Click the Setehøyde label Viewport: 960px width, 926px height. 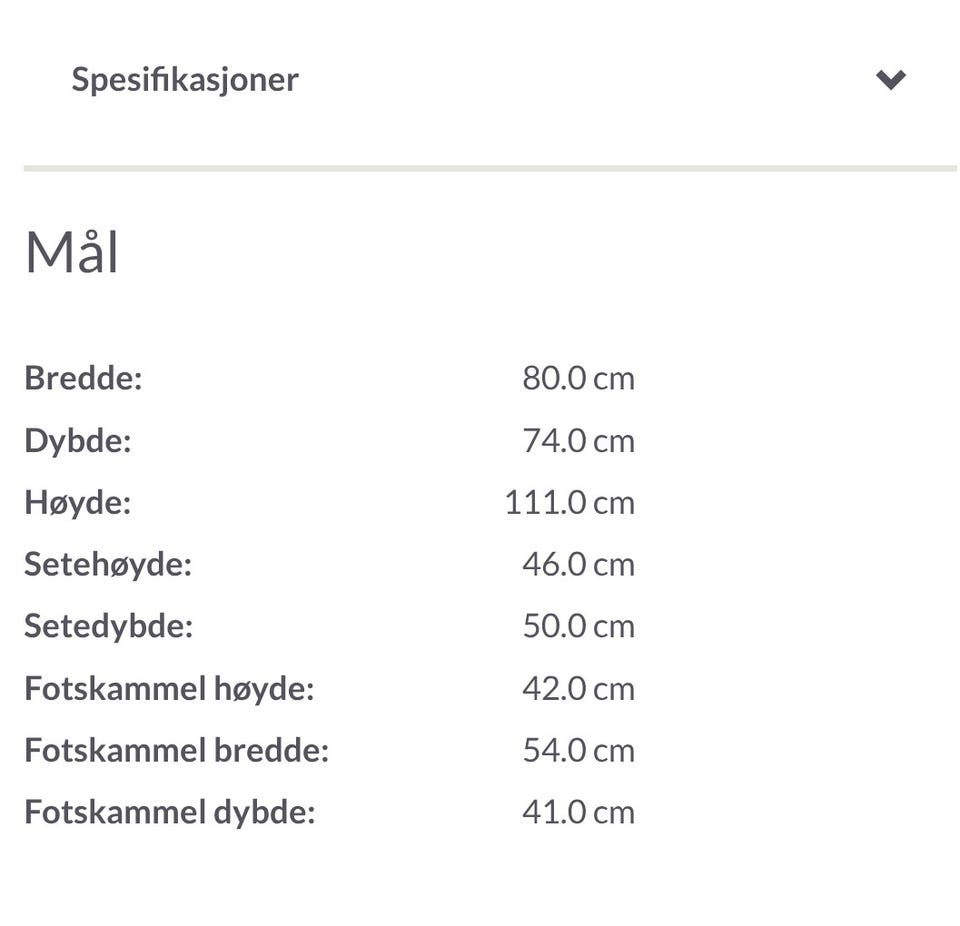(x=108, y=564)
